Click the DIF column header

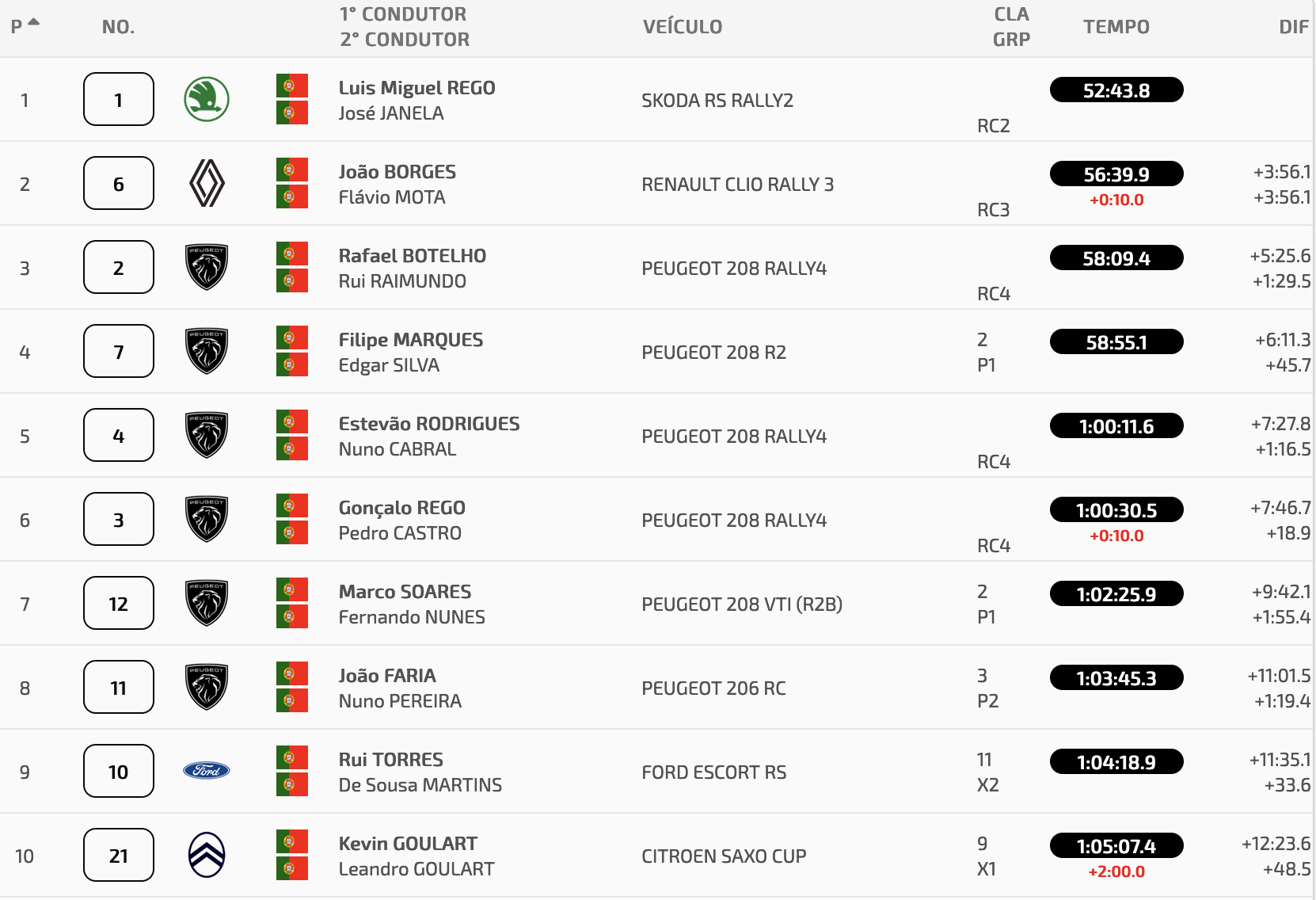(x=1294, y=27)
